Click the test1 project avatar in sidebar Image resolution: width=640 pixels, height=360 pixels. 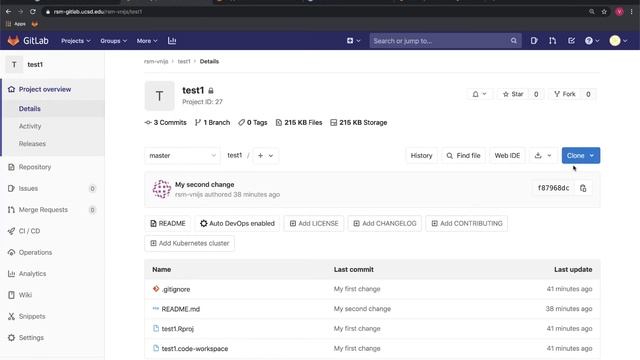[x=14, y=64]
